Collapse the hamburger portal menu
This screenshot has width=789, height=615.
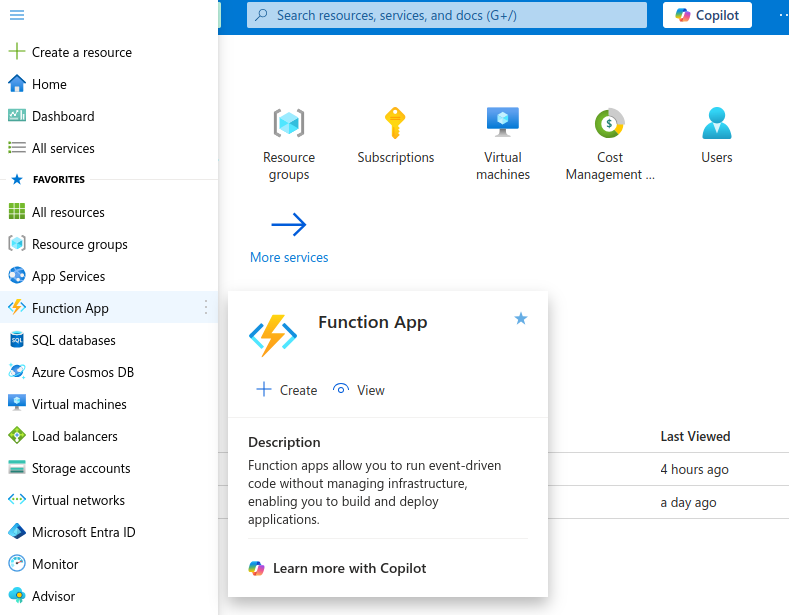click(17, 15)
